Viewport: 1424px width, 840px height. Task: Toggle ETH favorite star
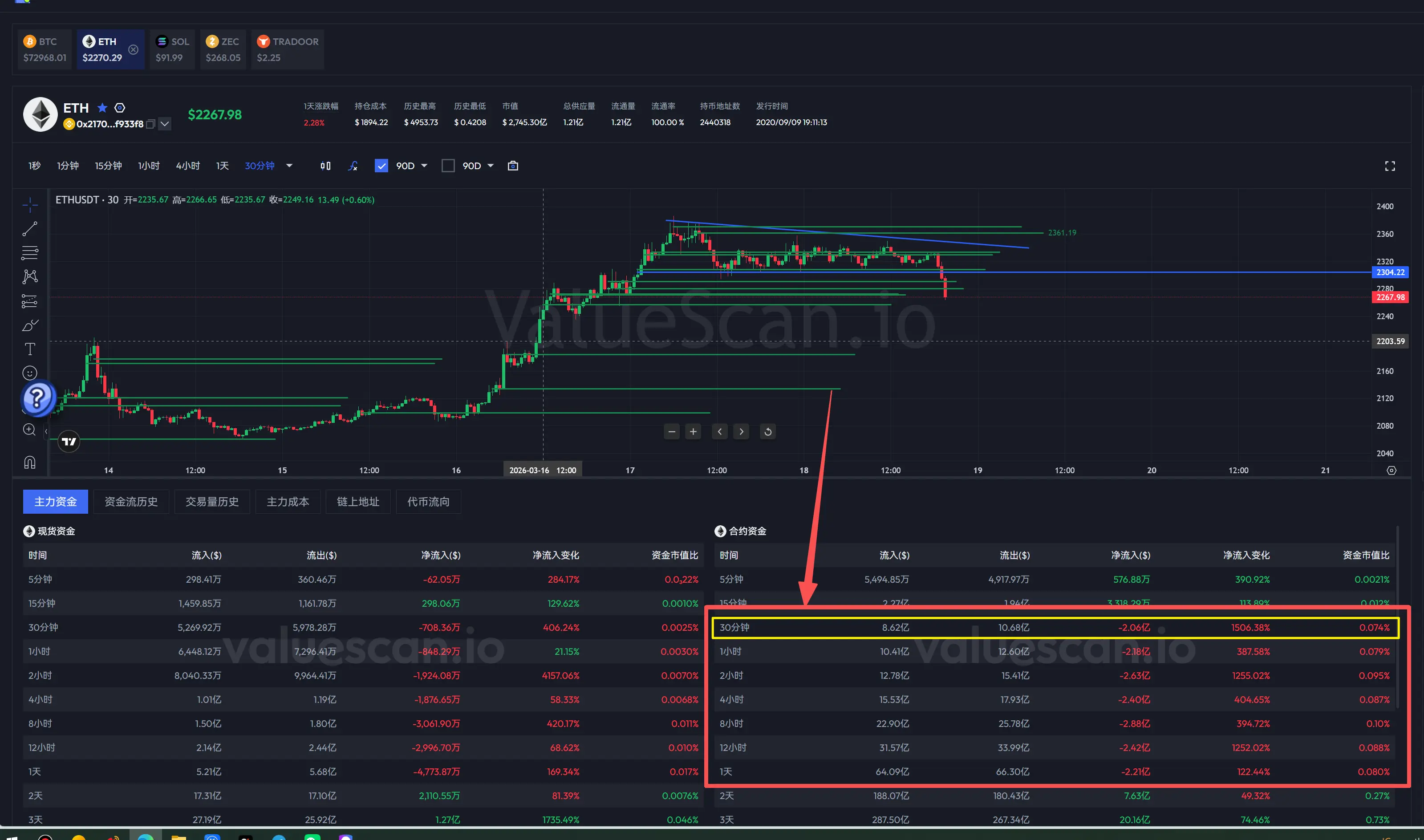[102, 108]
